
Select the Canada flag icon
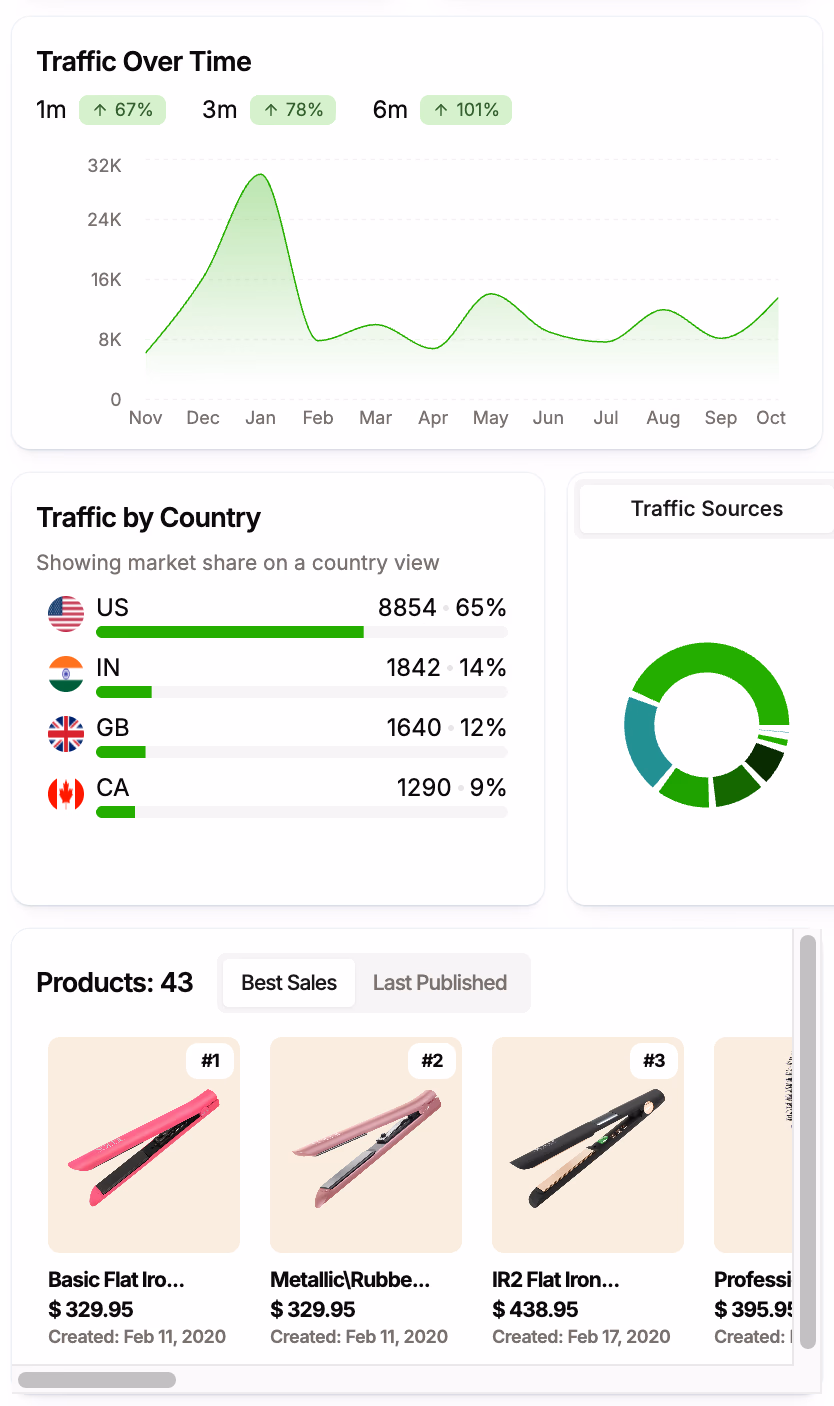point(66,794)
